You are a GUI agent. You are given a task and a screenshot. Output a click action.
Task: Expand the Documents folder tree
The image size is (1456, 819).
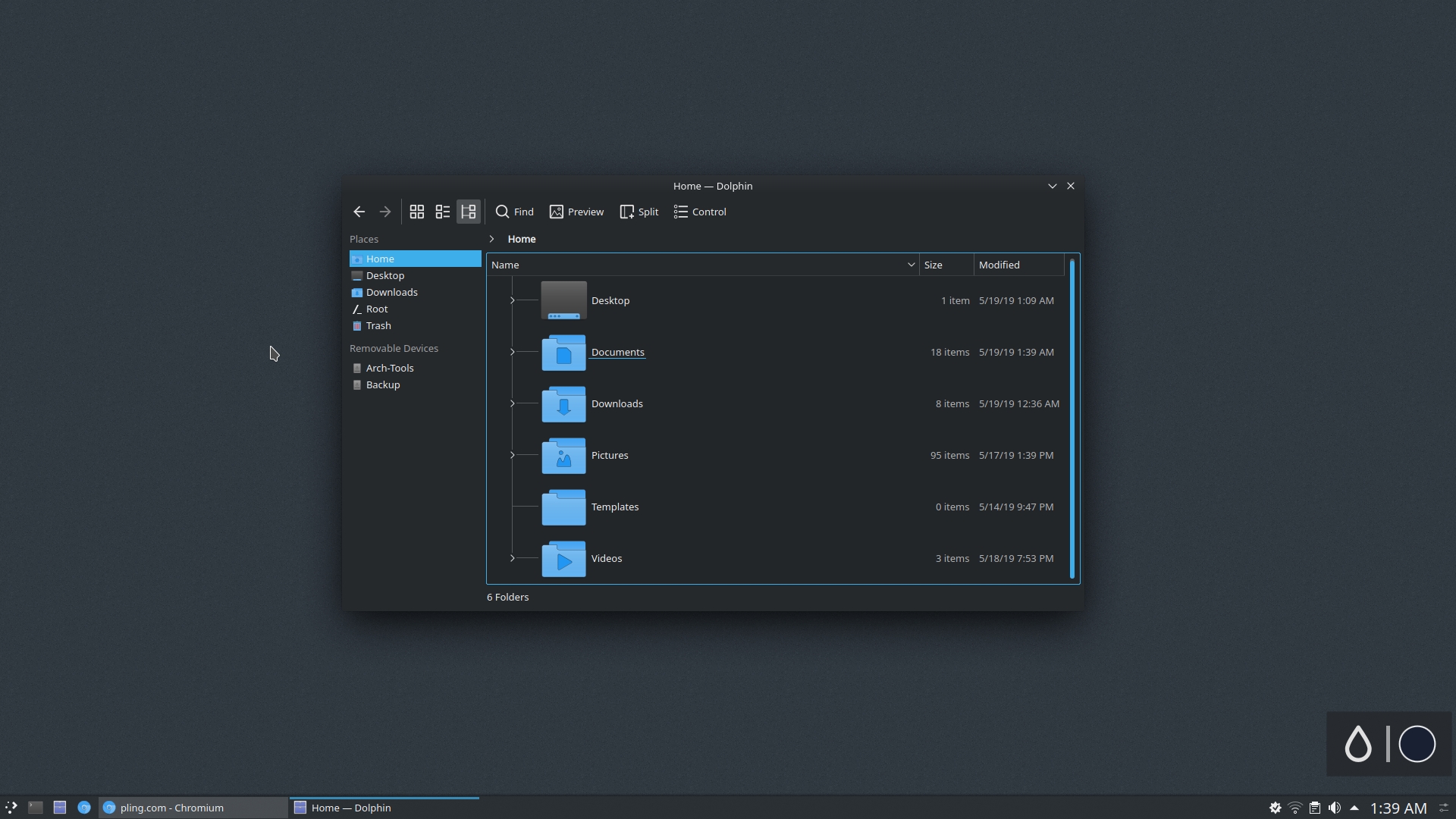(x=513, y=352)
